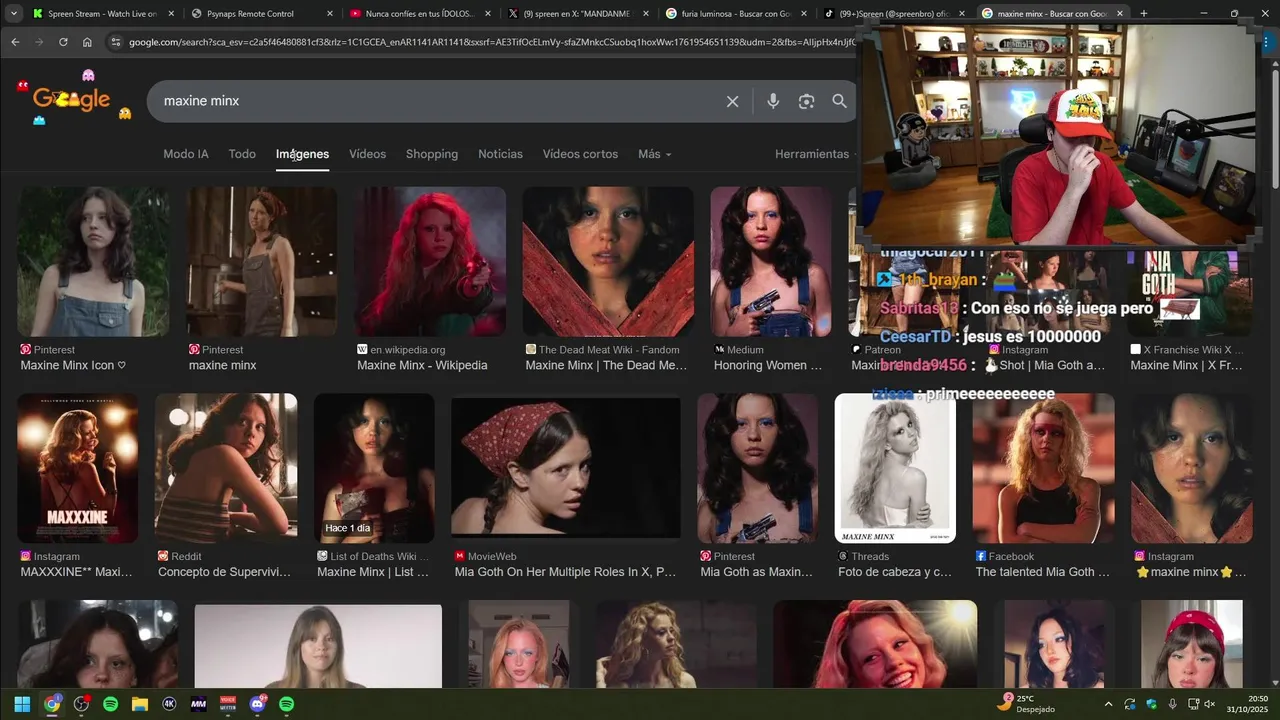Expand the 'Más' dropdown

tap(654, 154)
